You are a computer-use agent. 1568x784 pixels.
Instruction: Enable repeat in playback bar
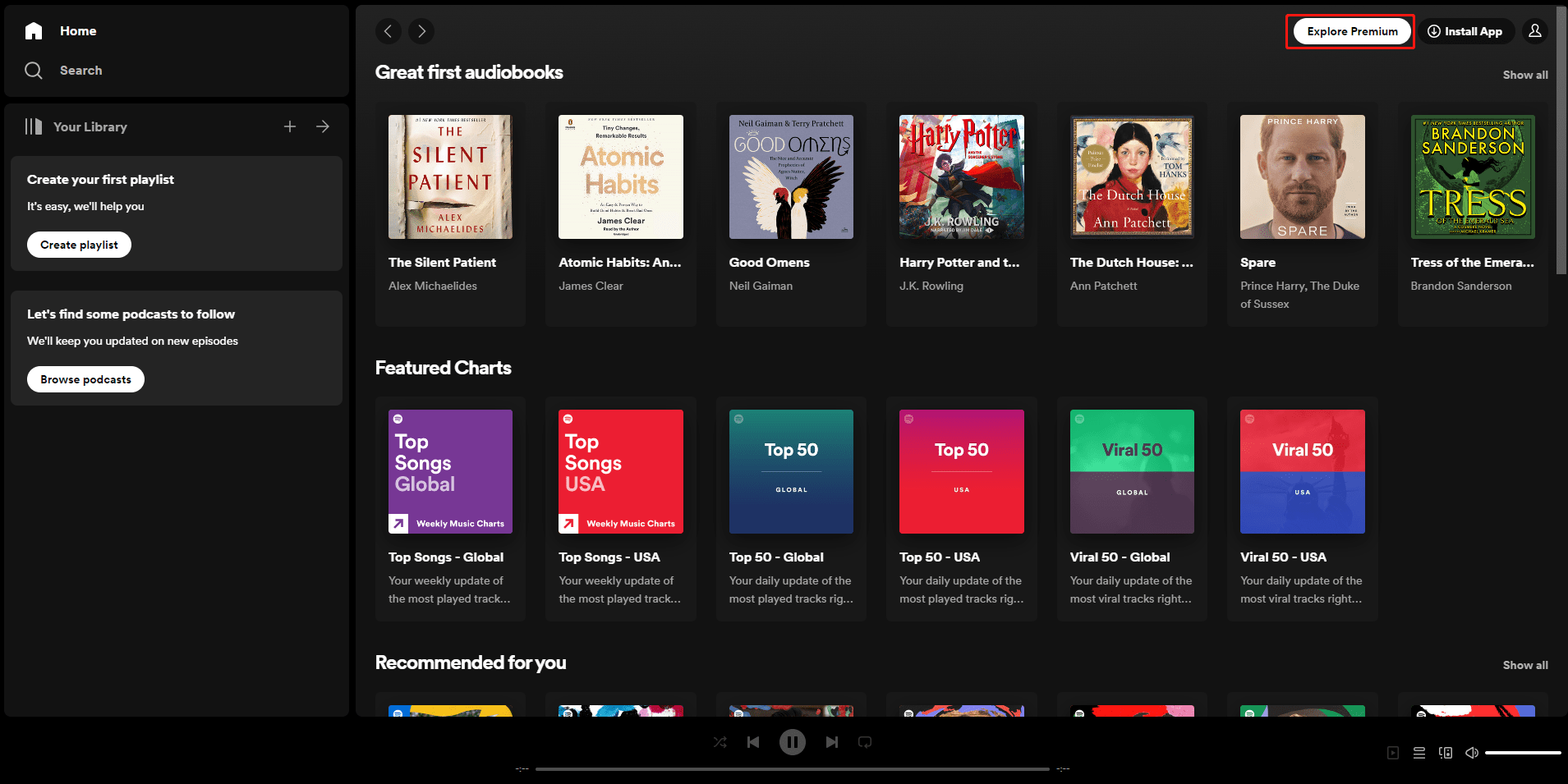(865, 742)
